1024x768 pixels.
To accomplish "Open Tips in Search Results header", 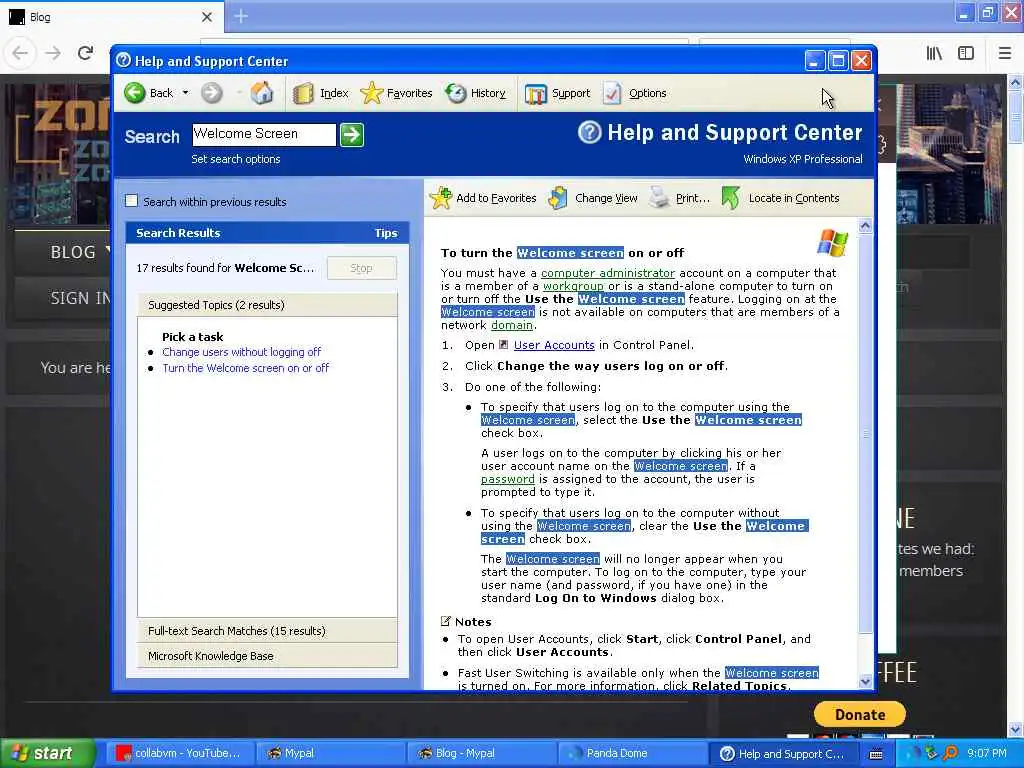I will [x=385, y=233].
